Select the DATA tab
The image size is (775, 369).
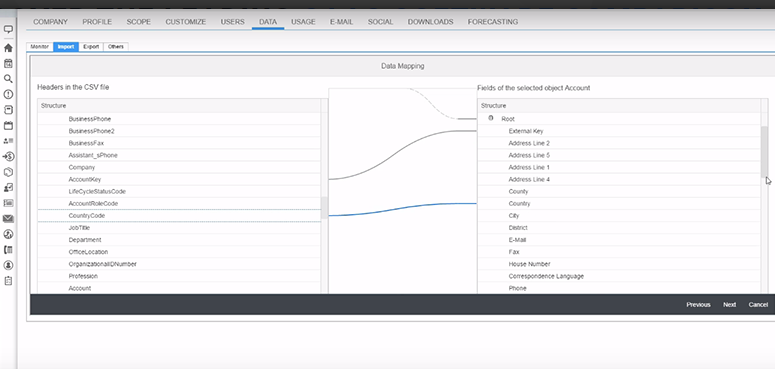[x=268, y=22]
